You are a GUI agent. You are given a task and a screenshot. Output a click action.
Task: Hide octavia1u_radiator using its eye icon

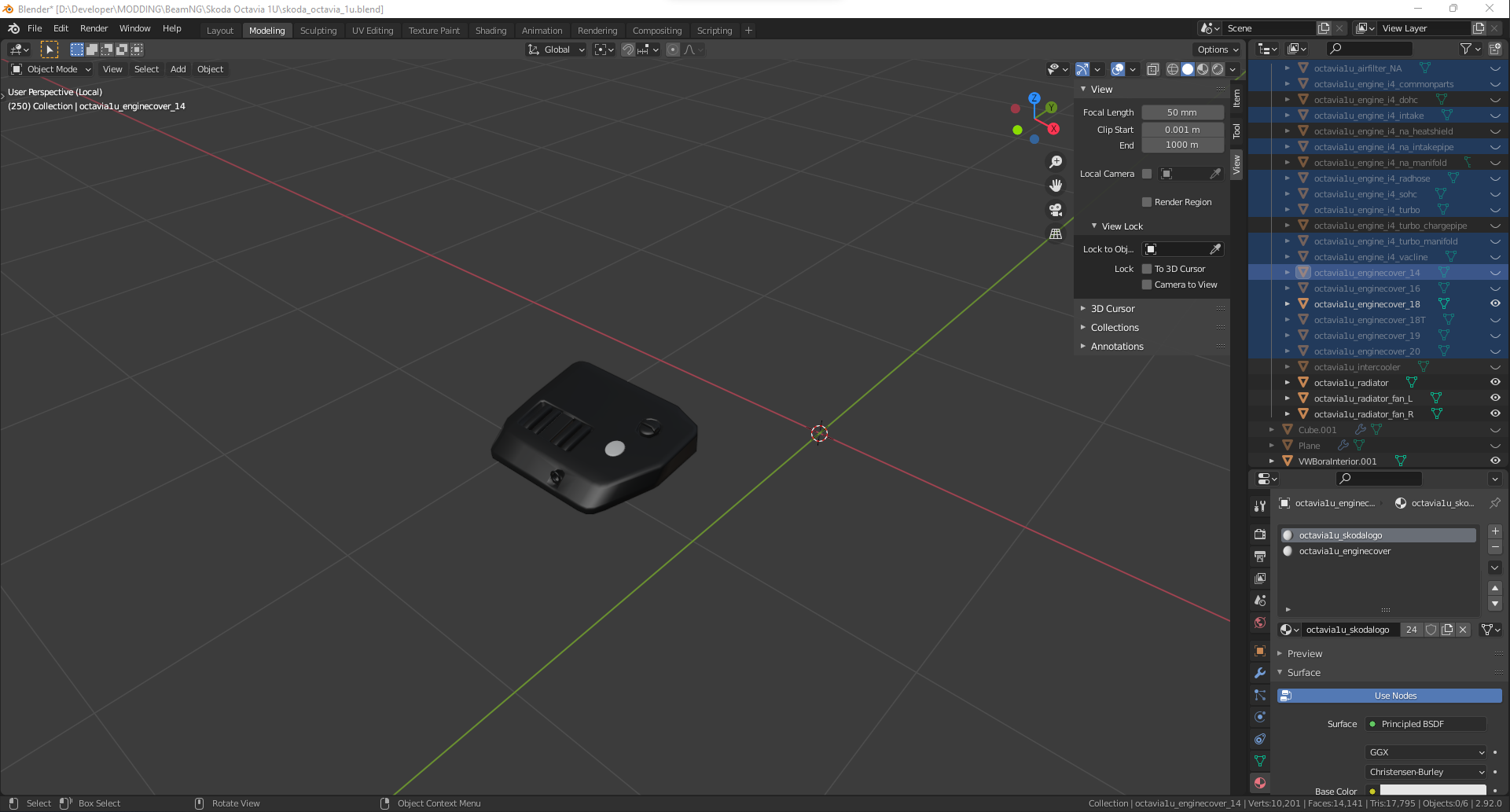click(1495, 383)
